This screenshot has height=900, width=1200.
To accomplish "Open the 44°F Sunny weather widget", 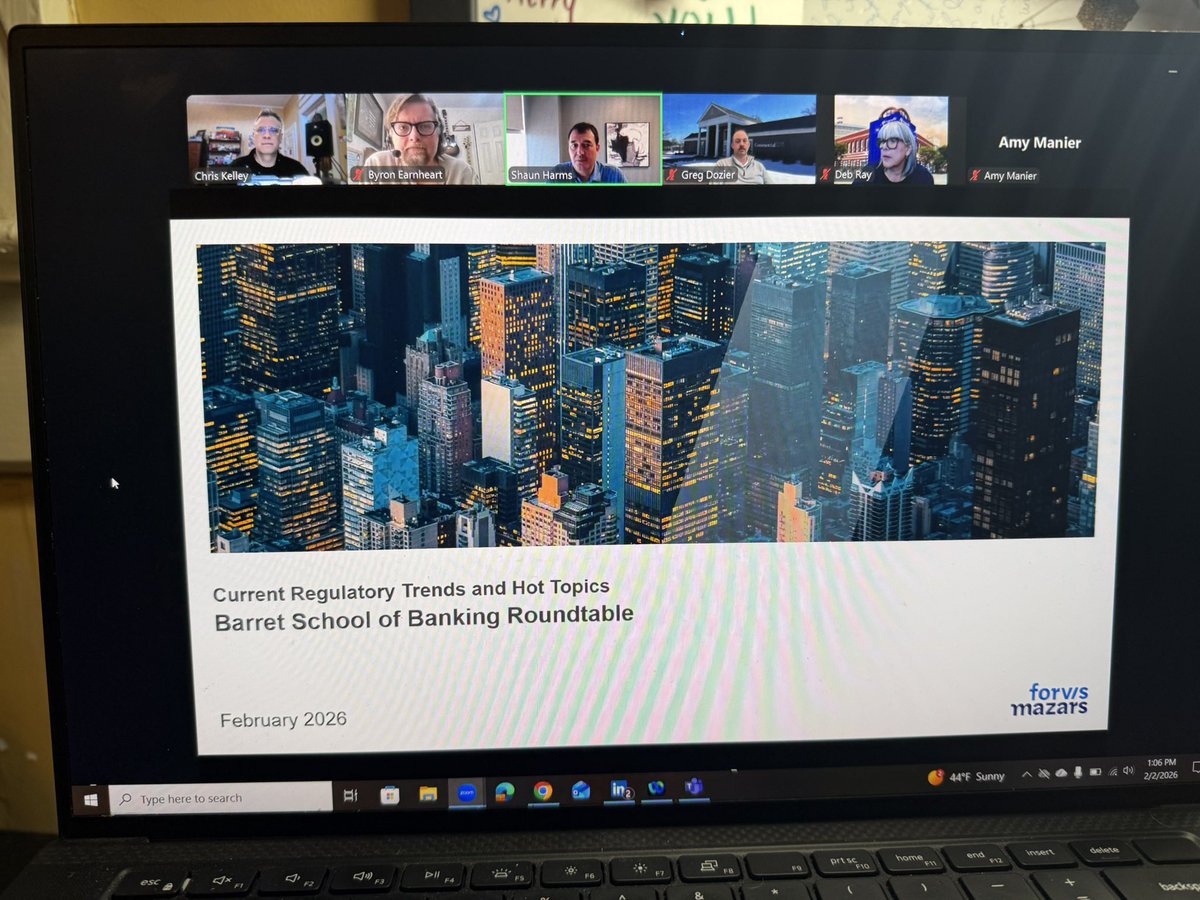I will tap(966, 776).
